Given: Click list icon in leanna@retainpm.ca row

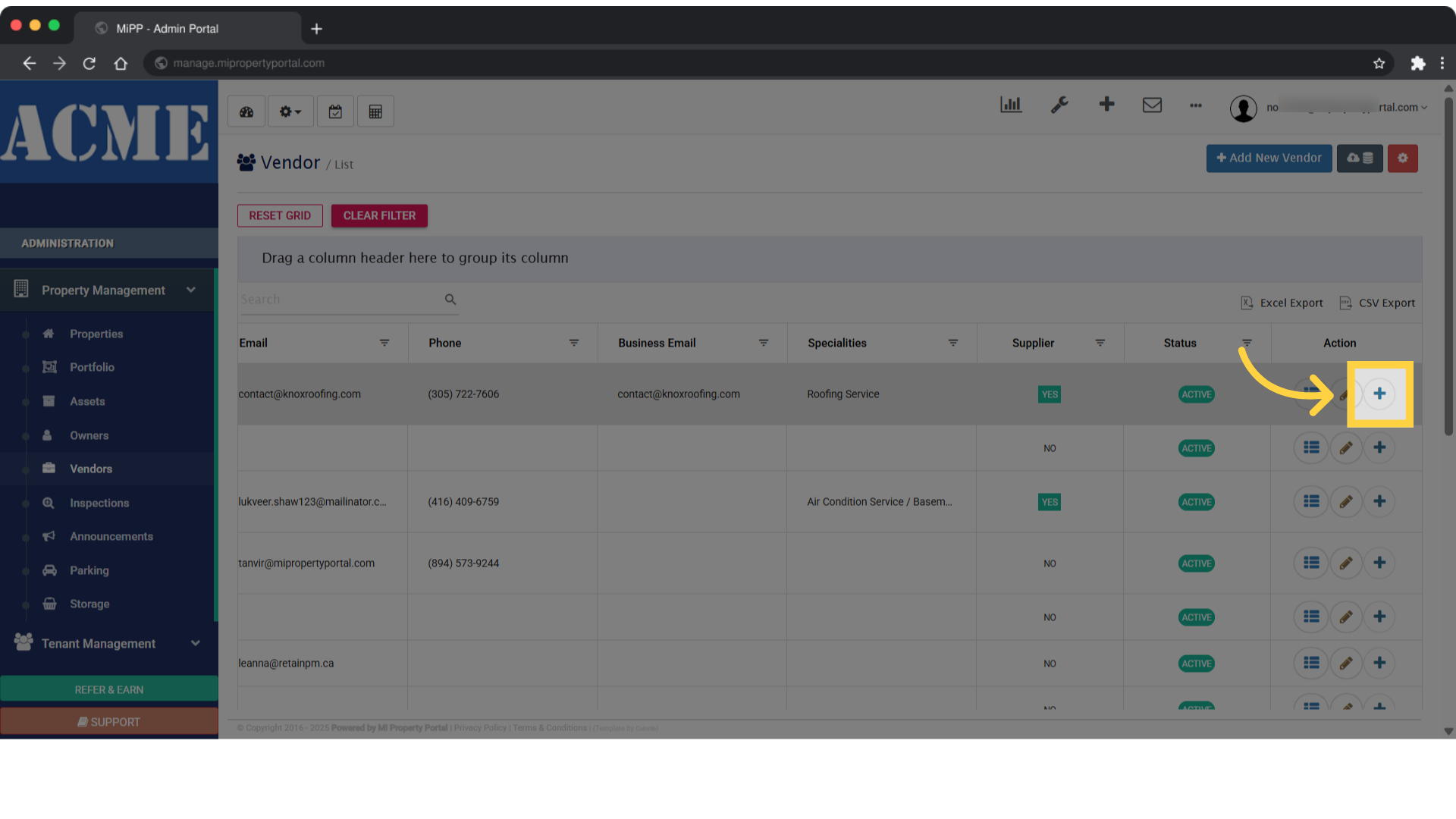Looking at the screenshot, I should click(1311, 663).
